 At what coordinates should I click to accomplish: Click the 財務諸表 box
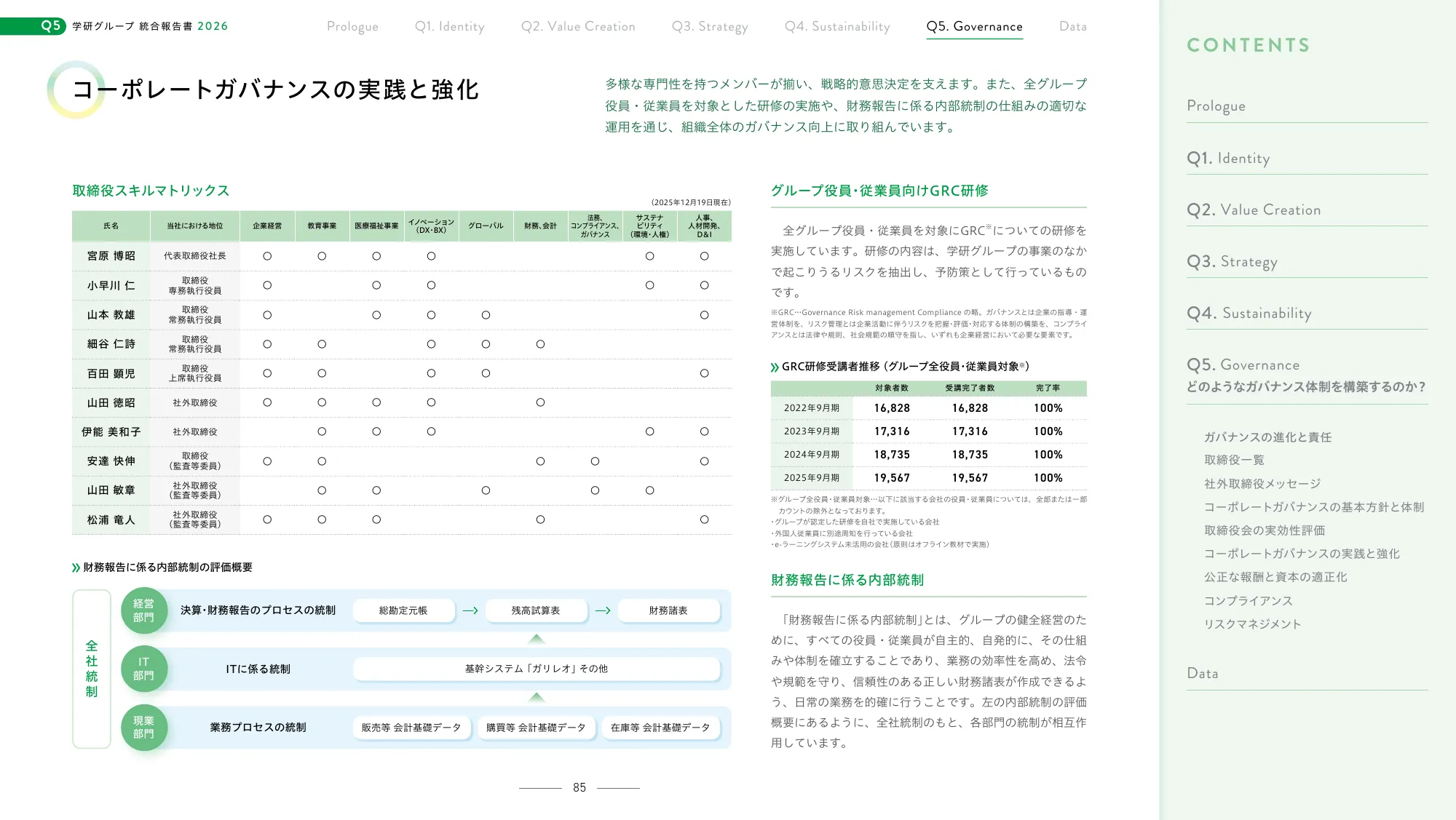pos(668,610)
